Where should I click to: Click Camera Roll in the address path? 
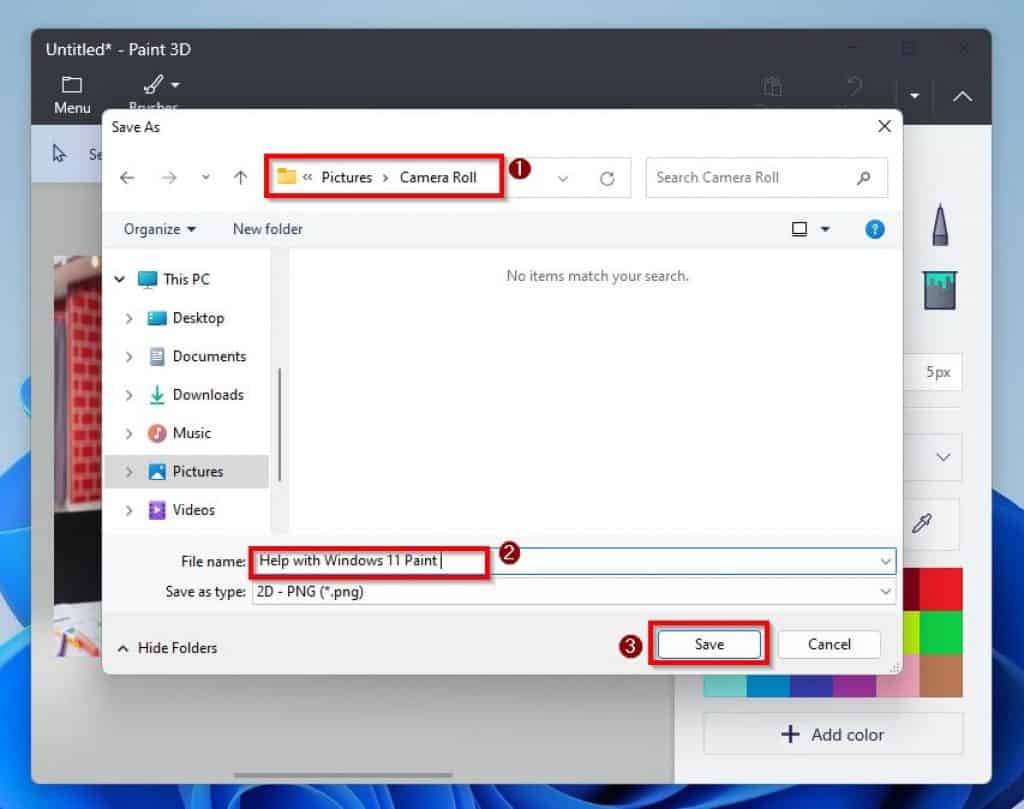point(438,178)
